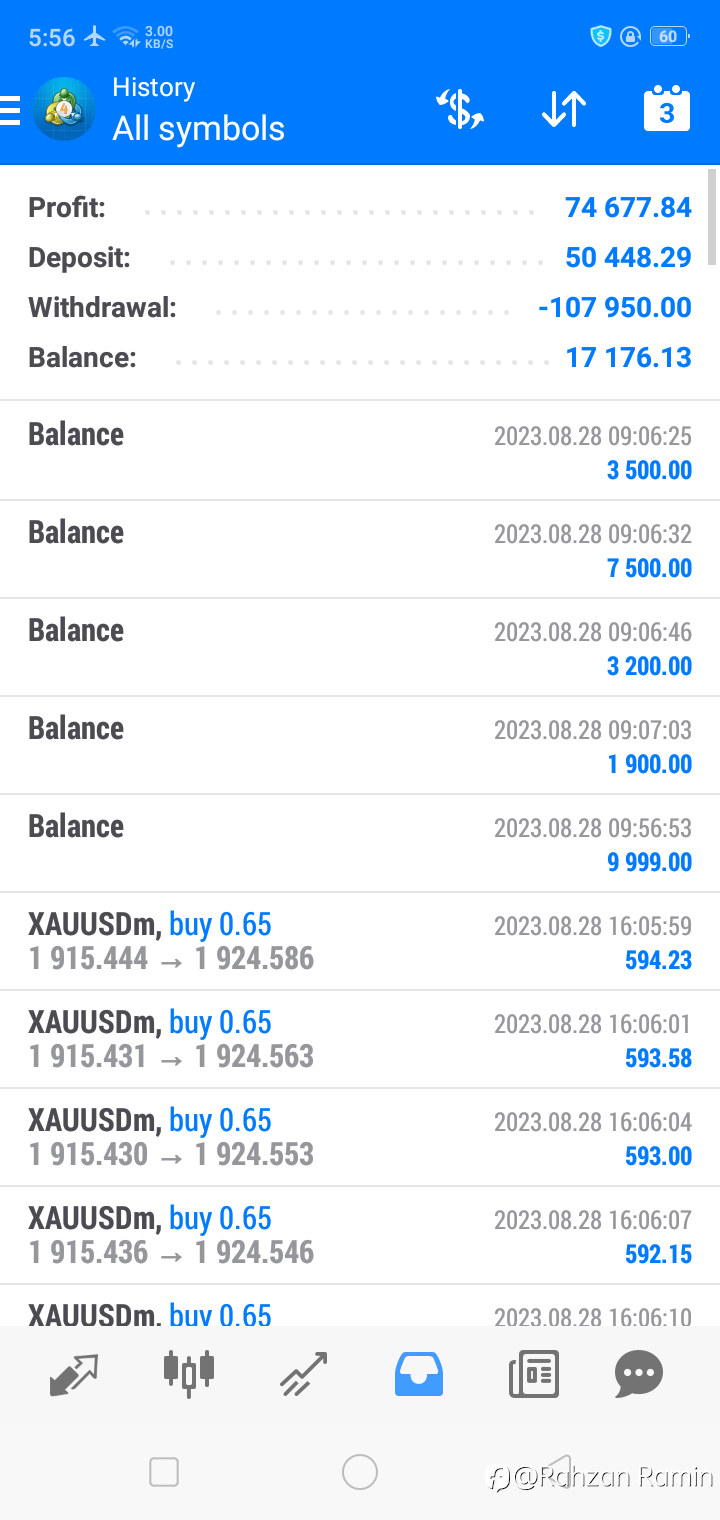This screenshot has height=1520, width=720.
Task: Select the 3 500.00 balance entry
Action: pyautogui.click(x=360, y=451)
